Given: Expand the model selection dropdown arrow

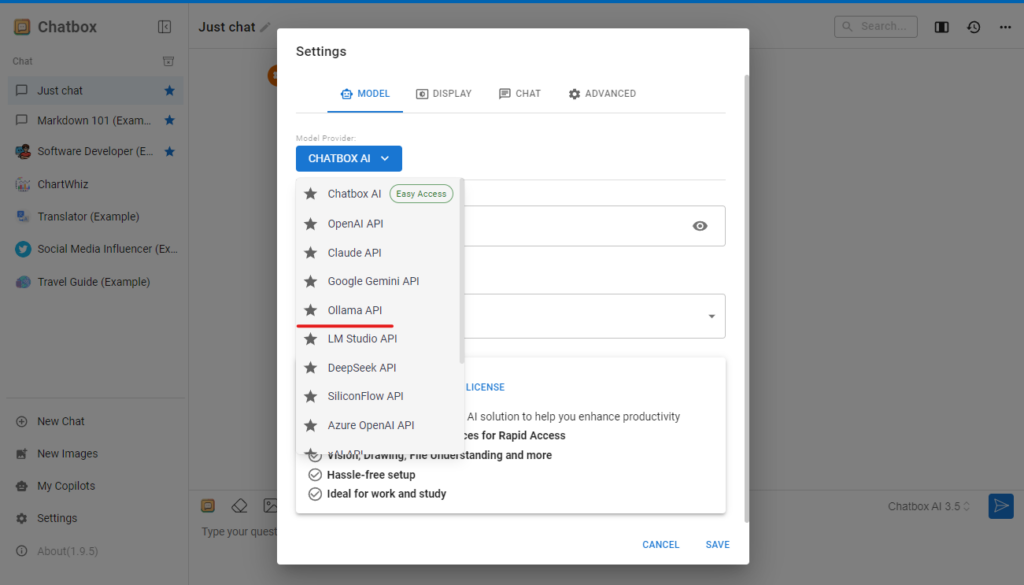Looking at the screenshot, I should (712, 317).
